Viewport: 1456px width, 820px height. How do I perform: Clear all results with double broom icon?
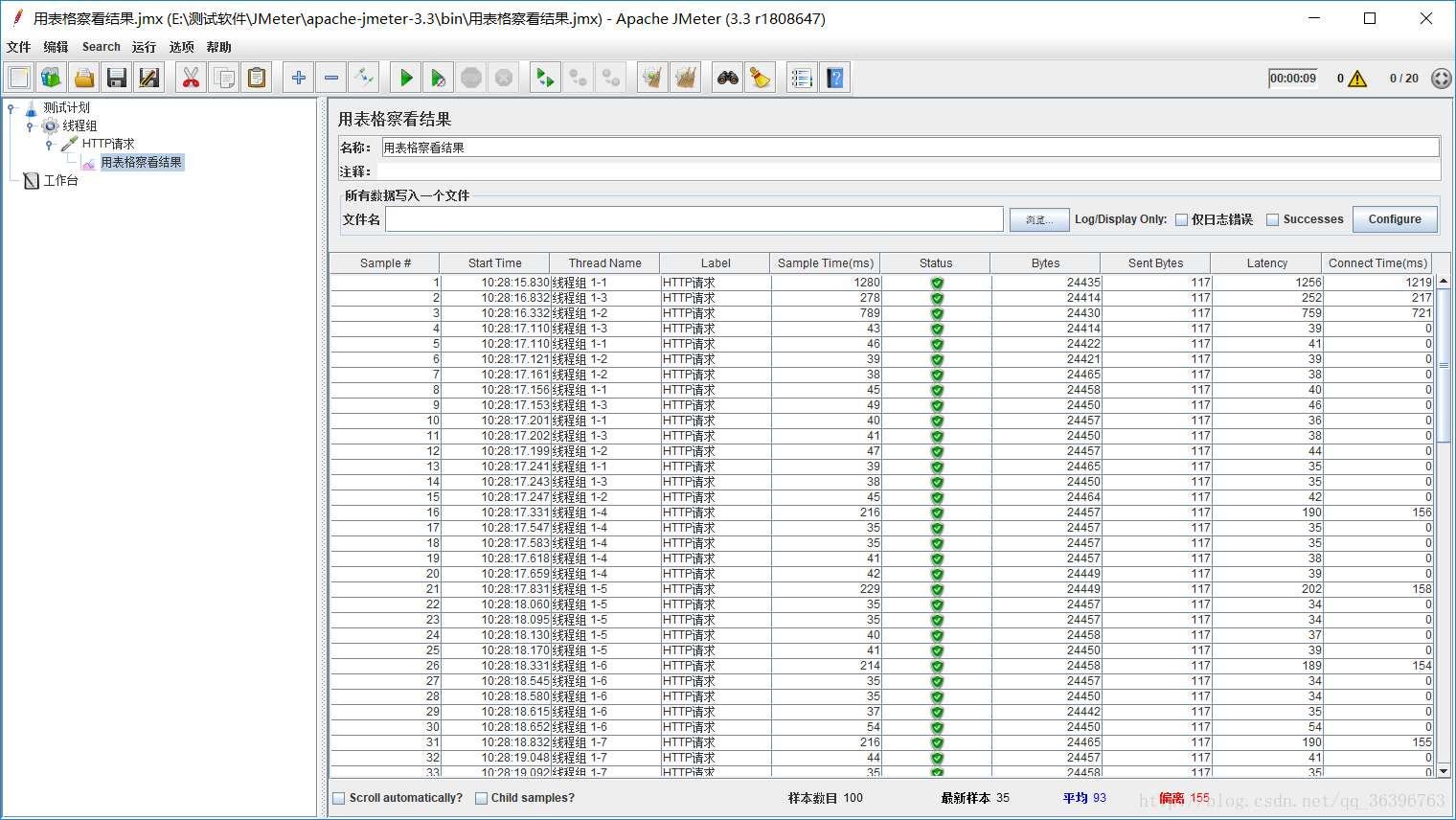pyautogui.click(x=686, y=78)
